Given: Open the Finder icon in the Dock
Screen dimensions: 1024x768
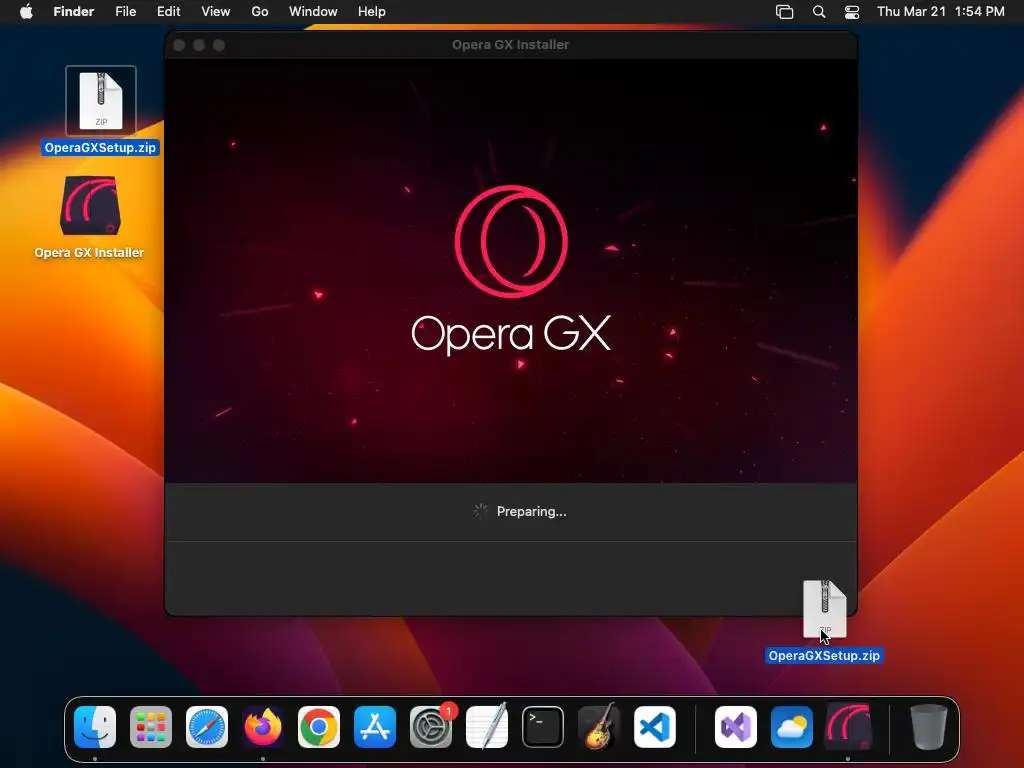Looking at the screenshot, I should 95,726.
